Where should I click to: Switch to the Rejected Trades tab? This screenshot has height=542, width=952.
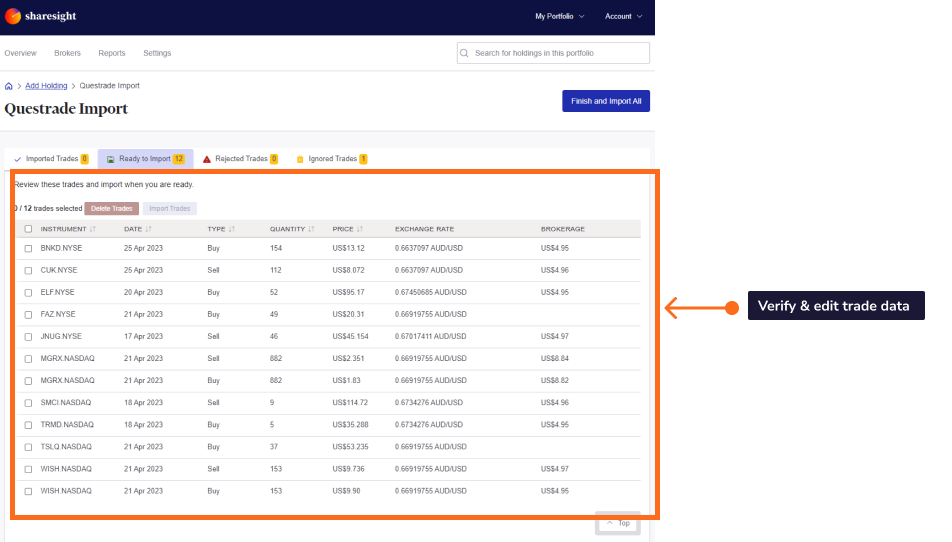tap(240, 159)
